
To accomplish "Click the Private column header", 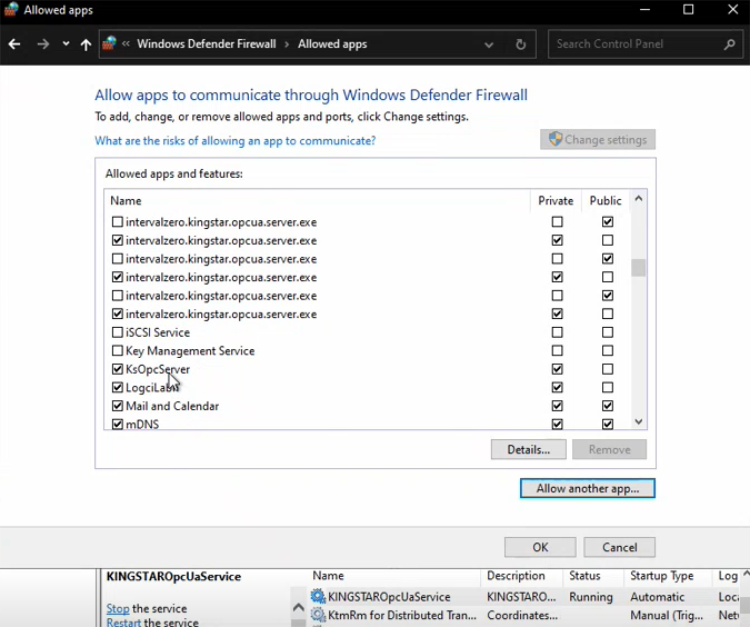I will point(555,200).
